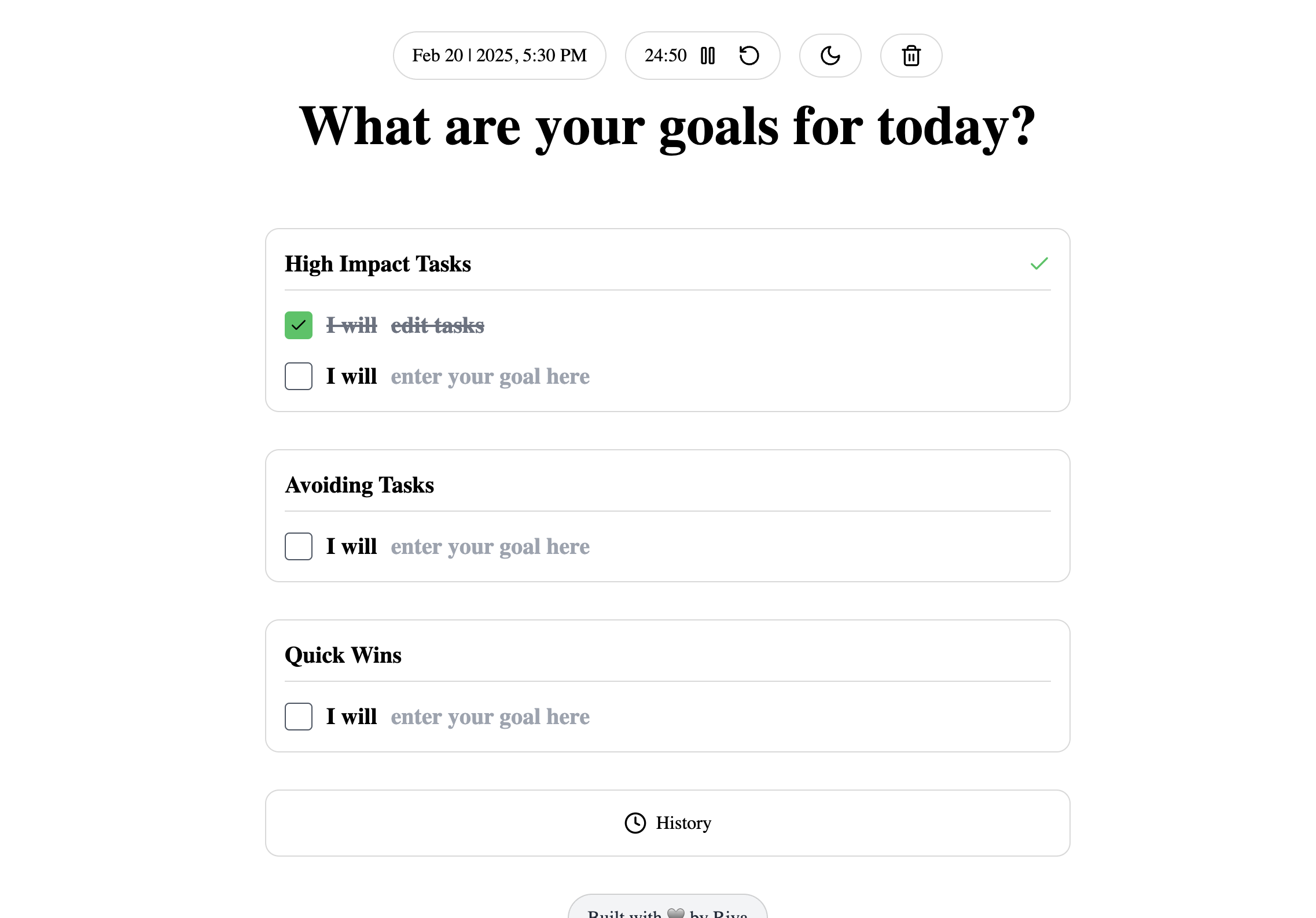1316x918 pixels.
Task: Delete all goals with trash icon
Action: [x=911, y=56]
